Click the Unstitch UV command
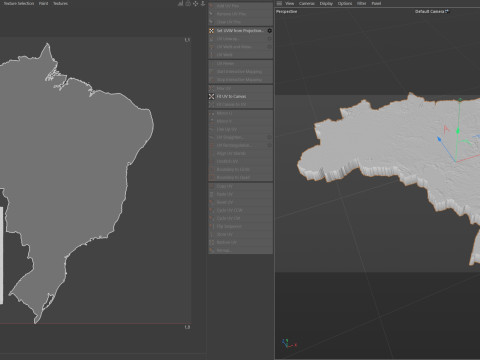Screen dimensions: 480x360 point(240,161)
